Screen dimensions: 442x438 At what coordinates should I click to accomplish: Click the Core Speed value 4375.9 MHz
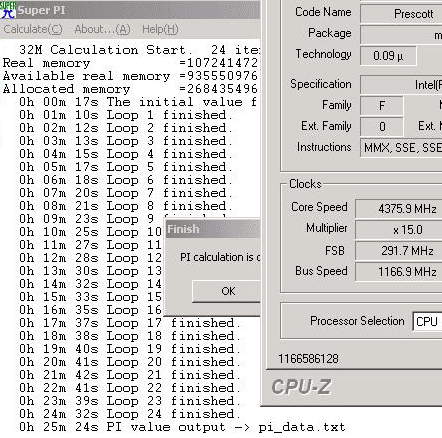pyautogui.click(x=399, y=209)
